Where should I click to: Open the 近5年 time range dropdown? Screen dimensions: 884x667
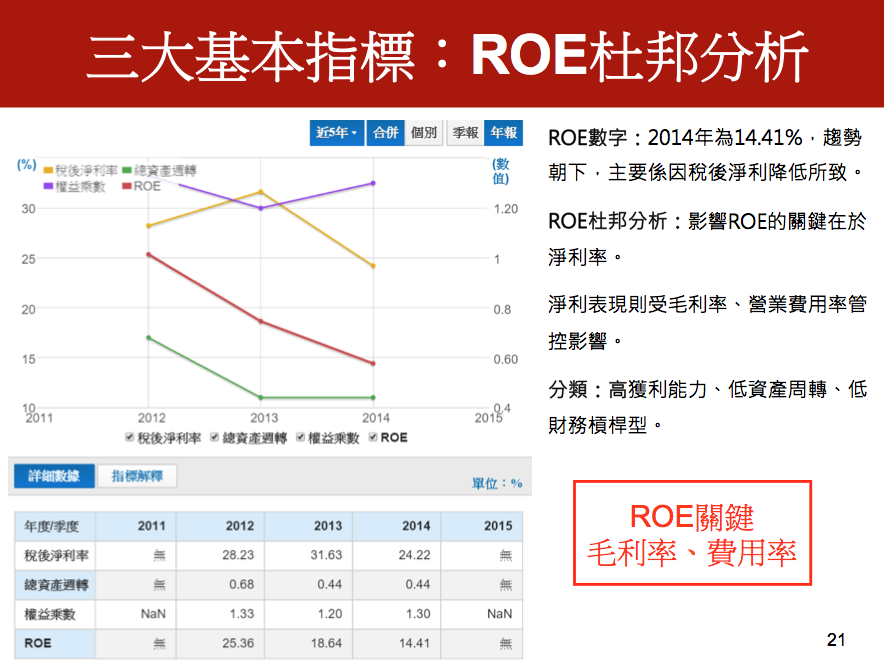pyautogui.click(x=337, y=132)
